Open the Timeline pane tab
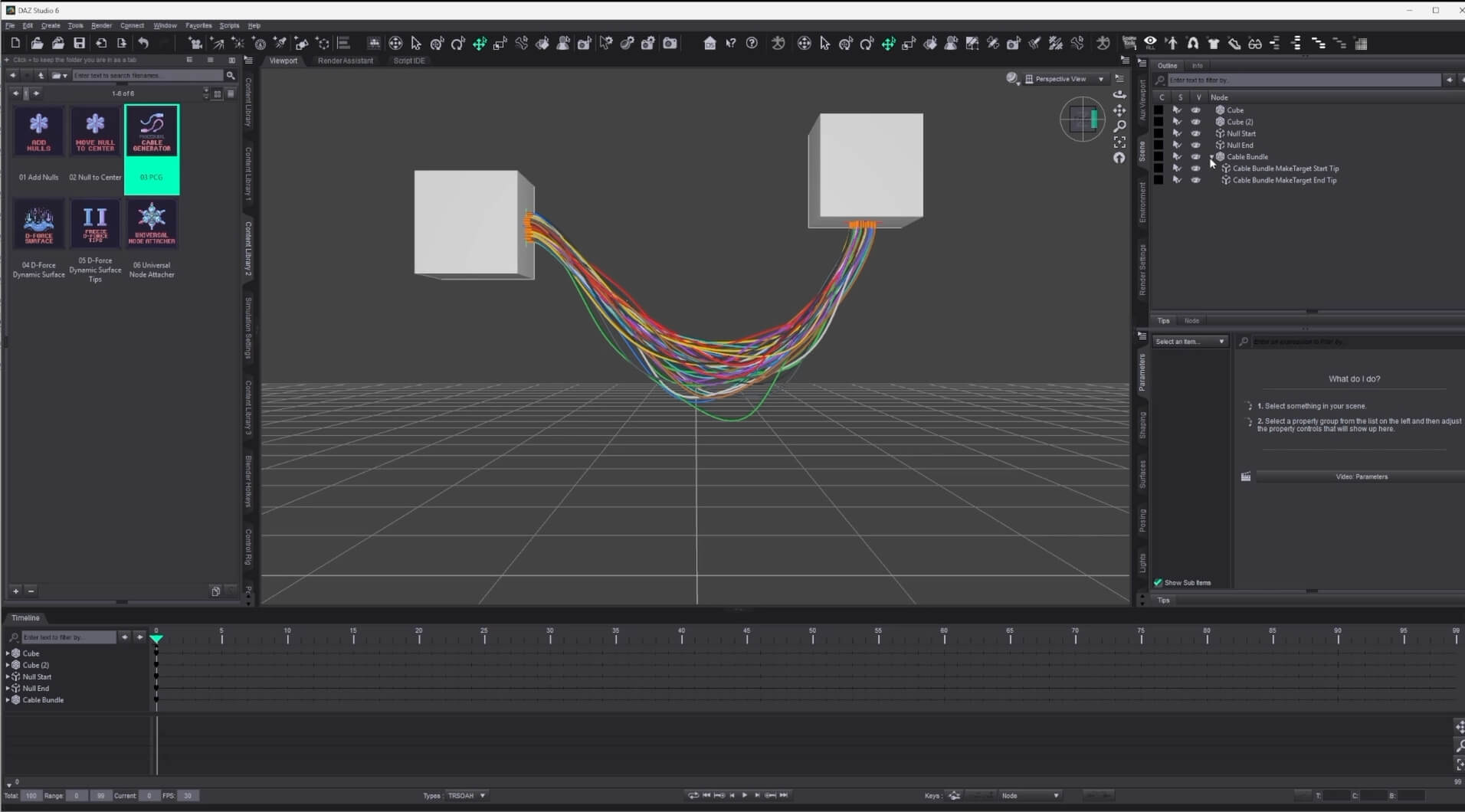The width and height of the screenshot is (1465, 812). pyautogui.click(x=25, y=617)
